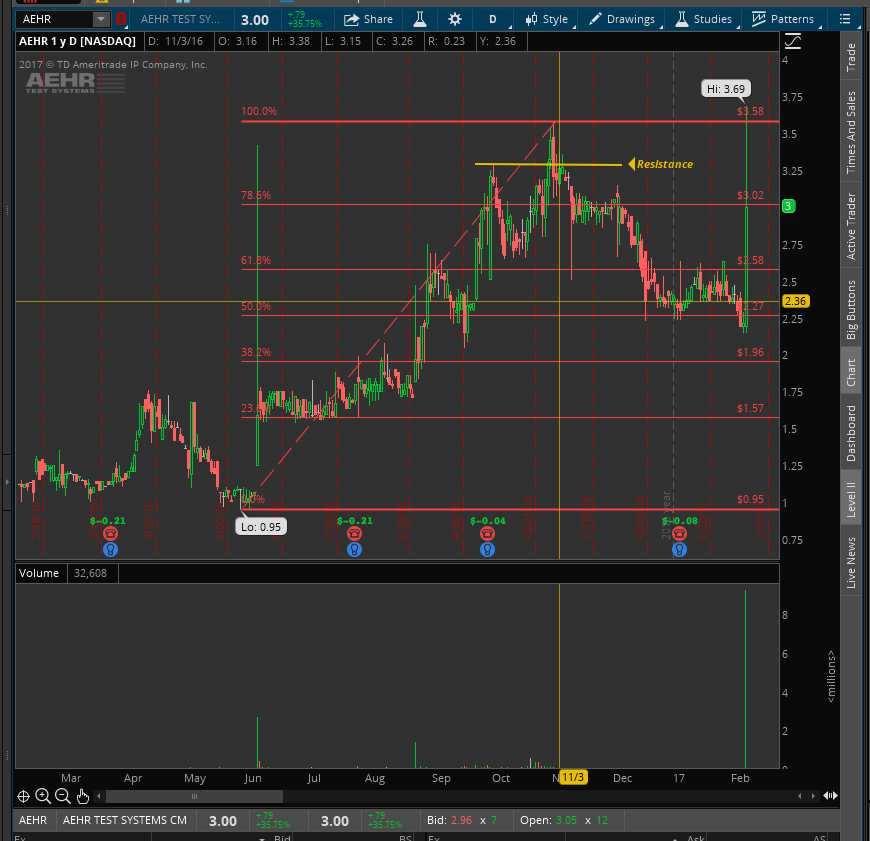Click the AEHR symbol input field
Viewport: 870px width, 841px height.
[54, 19]
